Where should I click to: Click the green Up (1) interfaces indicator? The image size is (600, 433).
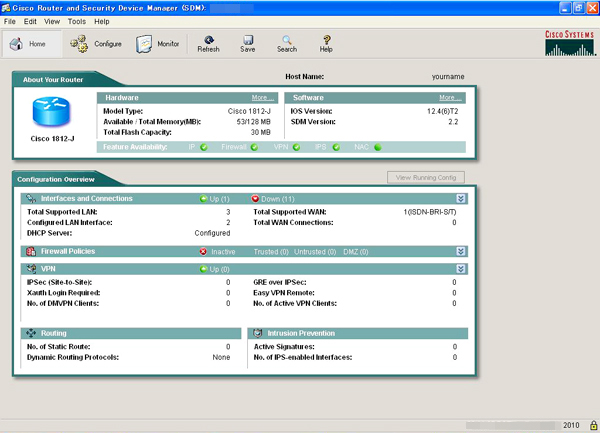pyautogui.click(x=215, y=199)
